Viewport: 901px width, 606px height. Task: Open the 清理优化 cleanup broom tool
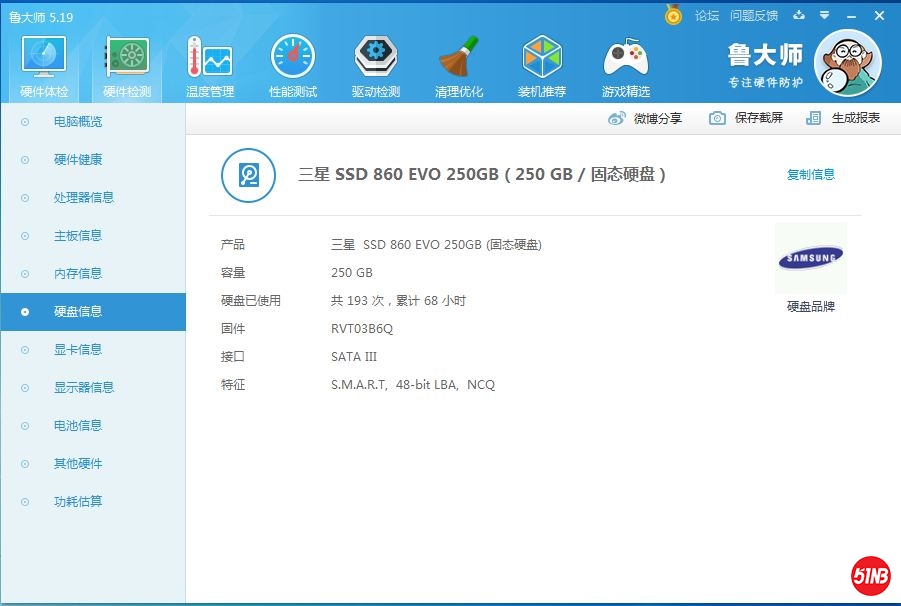click(459, 66)
